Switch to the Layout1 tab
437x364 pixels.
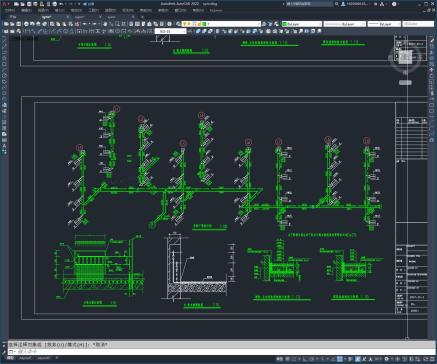25,358
